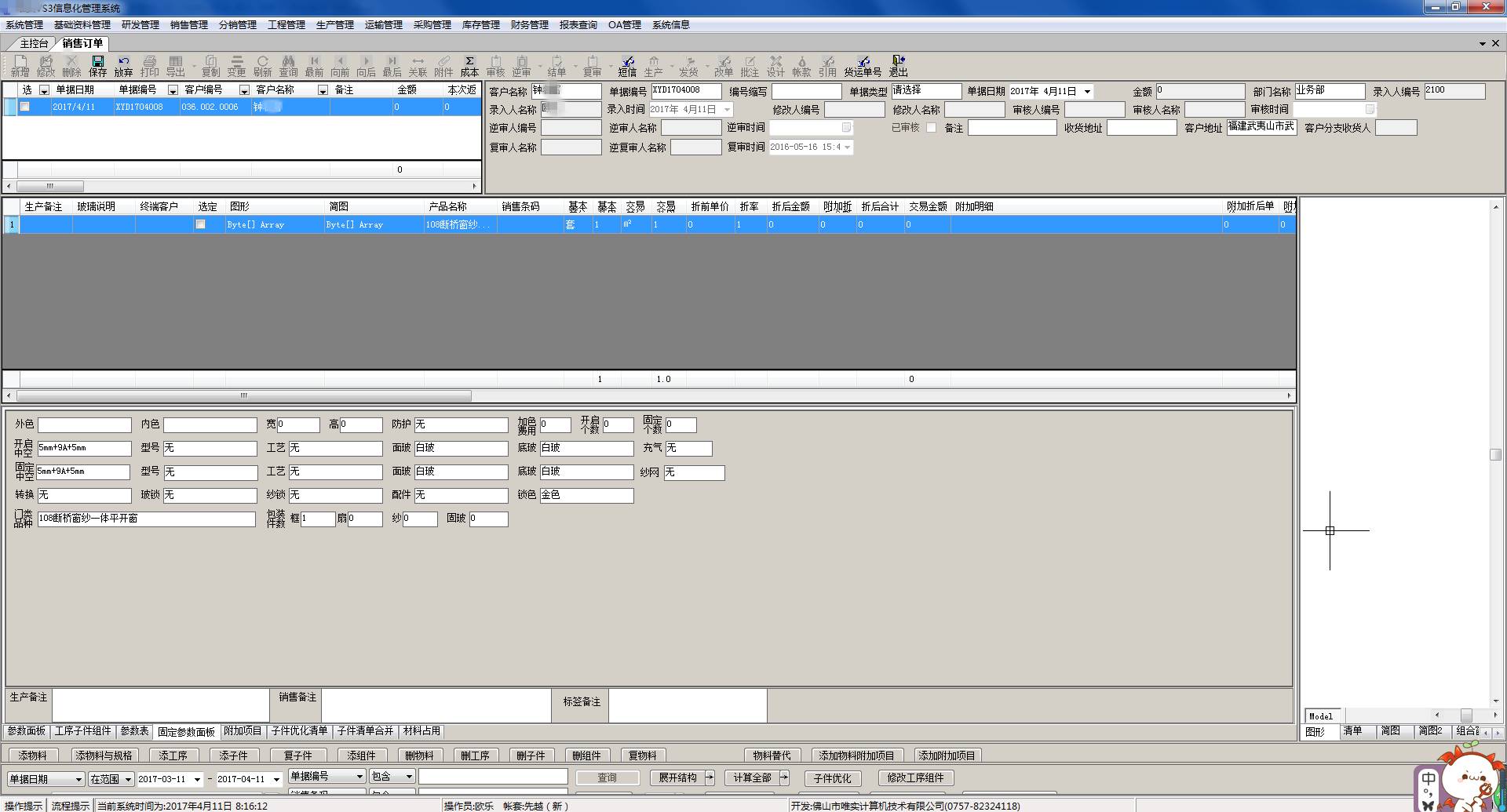Click the 刷新 (Refresh) toolbar icon
Viewport: 1507px width, 812px height.
[x=262, y=66]
